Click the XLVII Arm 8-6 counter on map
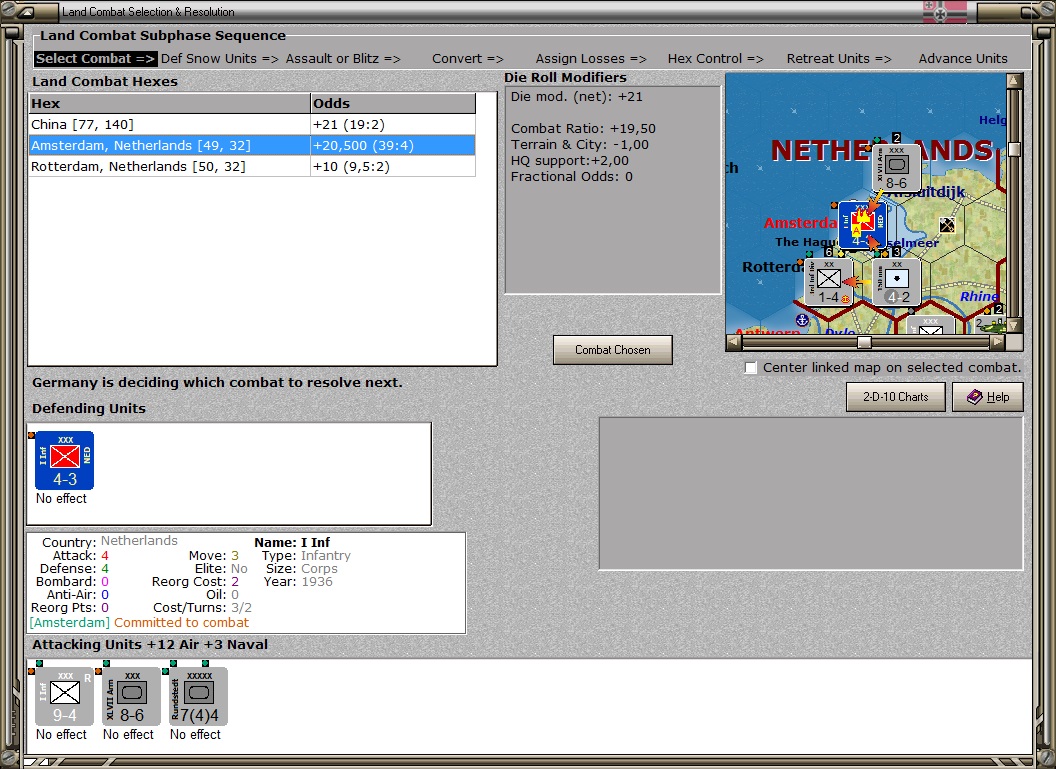 [x=896, y=168]
